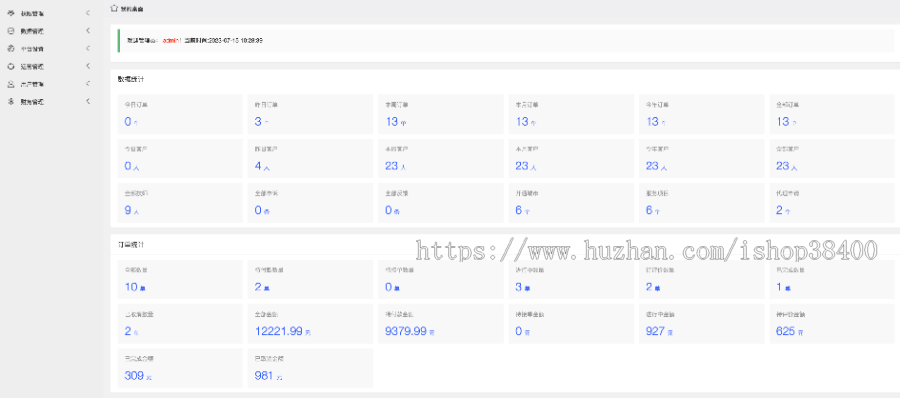Click the order total value 10 单

coord(134,287)
